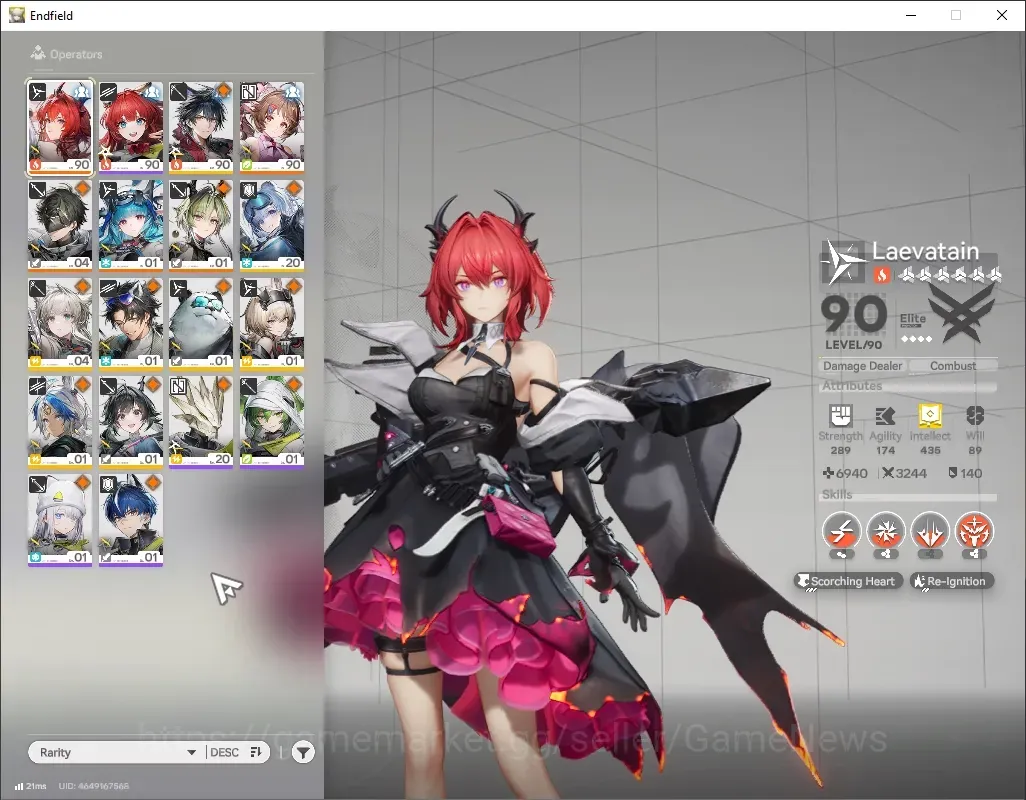The image size is (1026, 800).
Task: Select the blonde girl with black crown
Action: click(x=272, y=324)
